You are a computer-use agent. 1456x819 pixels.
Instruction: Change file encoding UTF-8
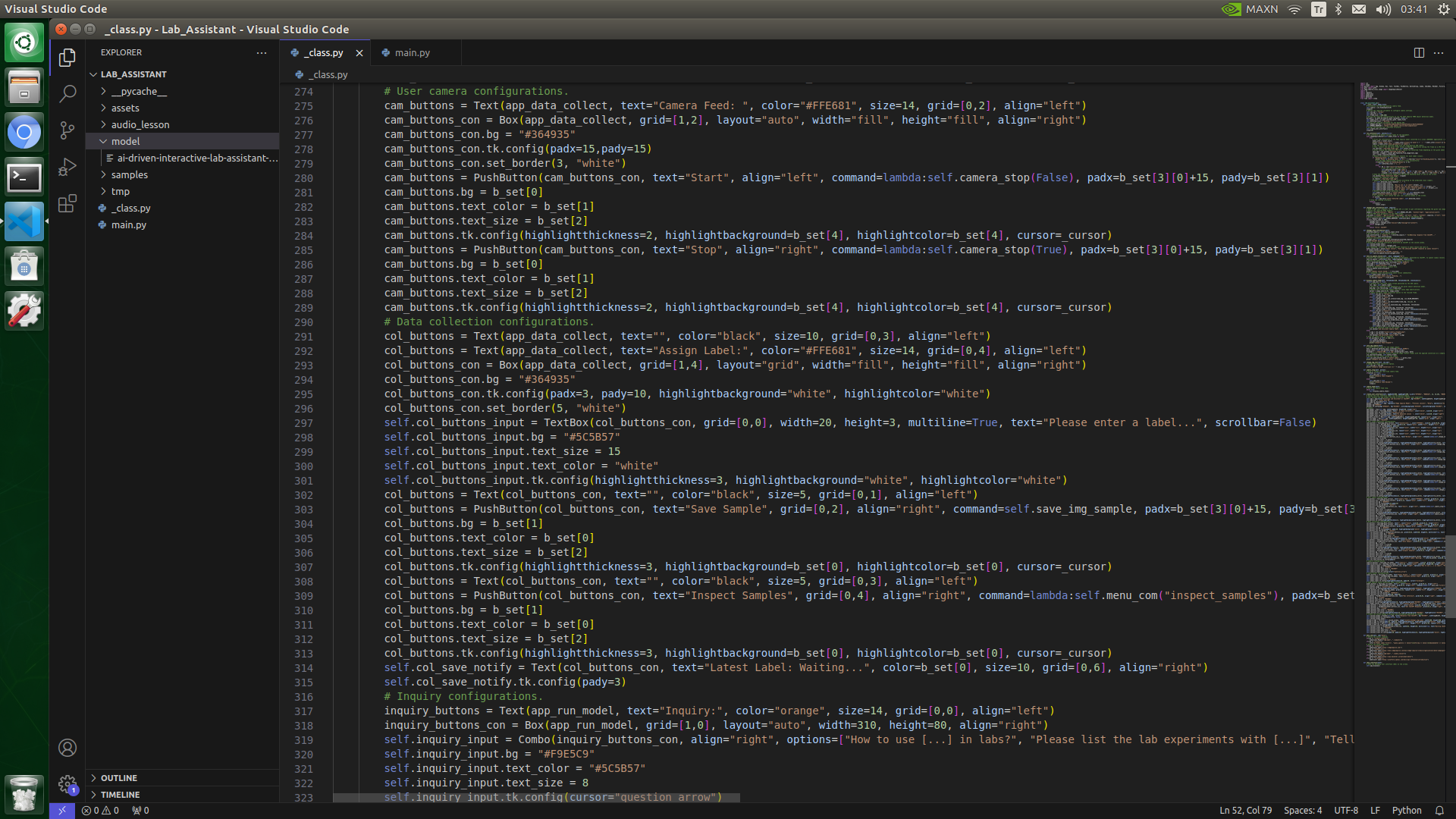1346,811
